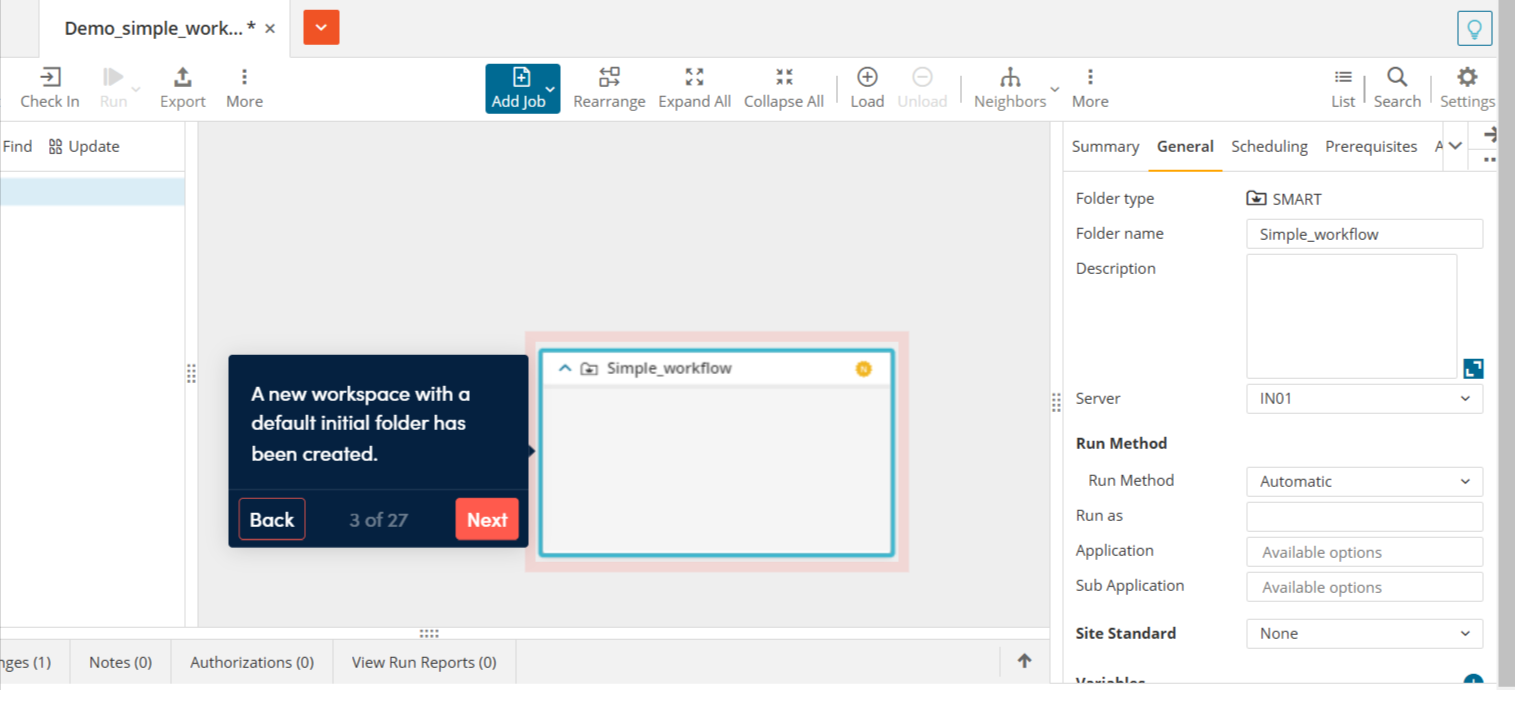Click the Expand All icon
The height and width of the screenshot is (723, 1515).
point(694,86)
